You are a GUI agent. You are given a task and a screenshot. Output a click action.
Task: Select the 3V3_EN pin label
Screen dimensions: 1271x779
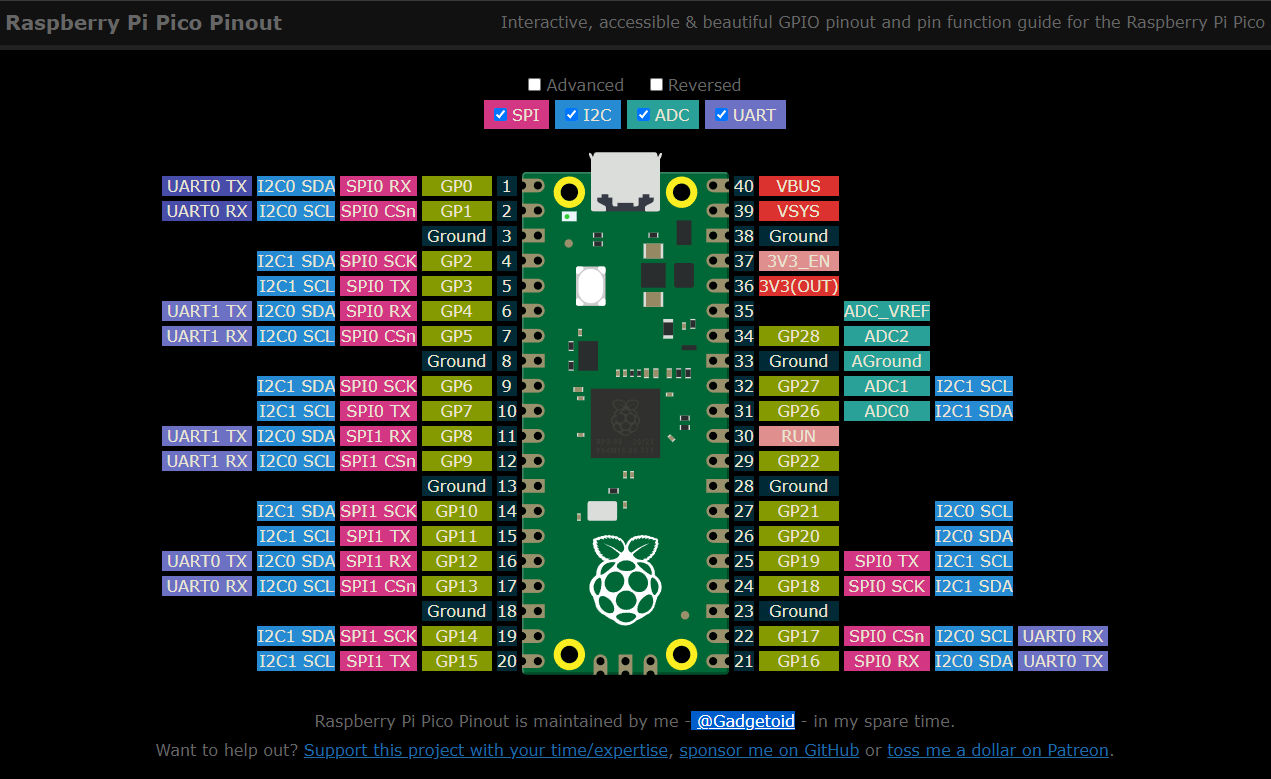[x=799, y=261]
